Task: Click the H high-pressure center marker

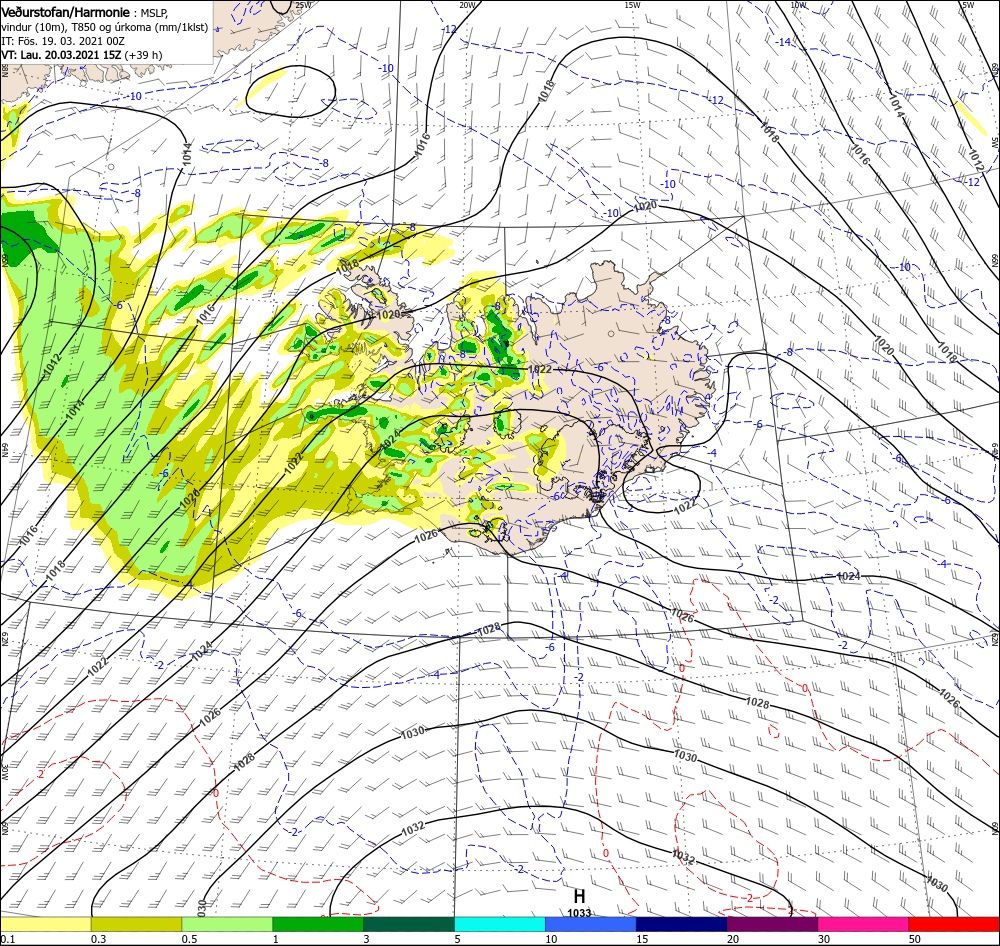Action: 579,897
